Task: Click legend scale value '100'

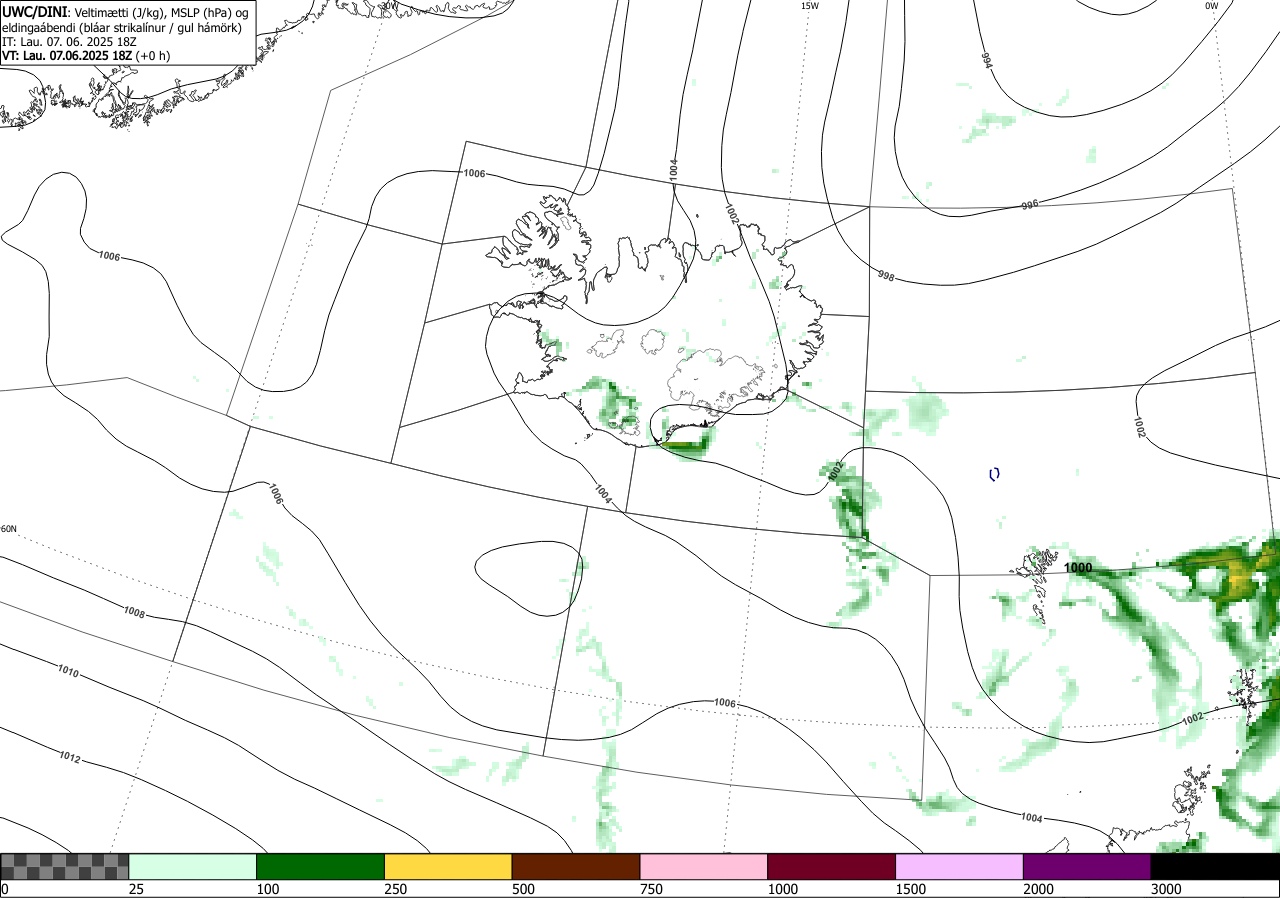Action: tap(268, 889)
